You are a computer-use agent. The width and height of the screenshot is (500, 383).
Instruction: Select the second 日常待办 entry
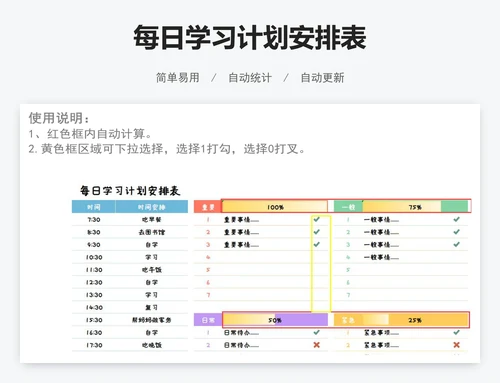(x=241, y=345)
